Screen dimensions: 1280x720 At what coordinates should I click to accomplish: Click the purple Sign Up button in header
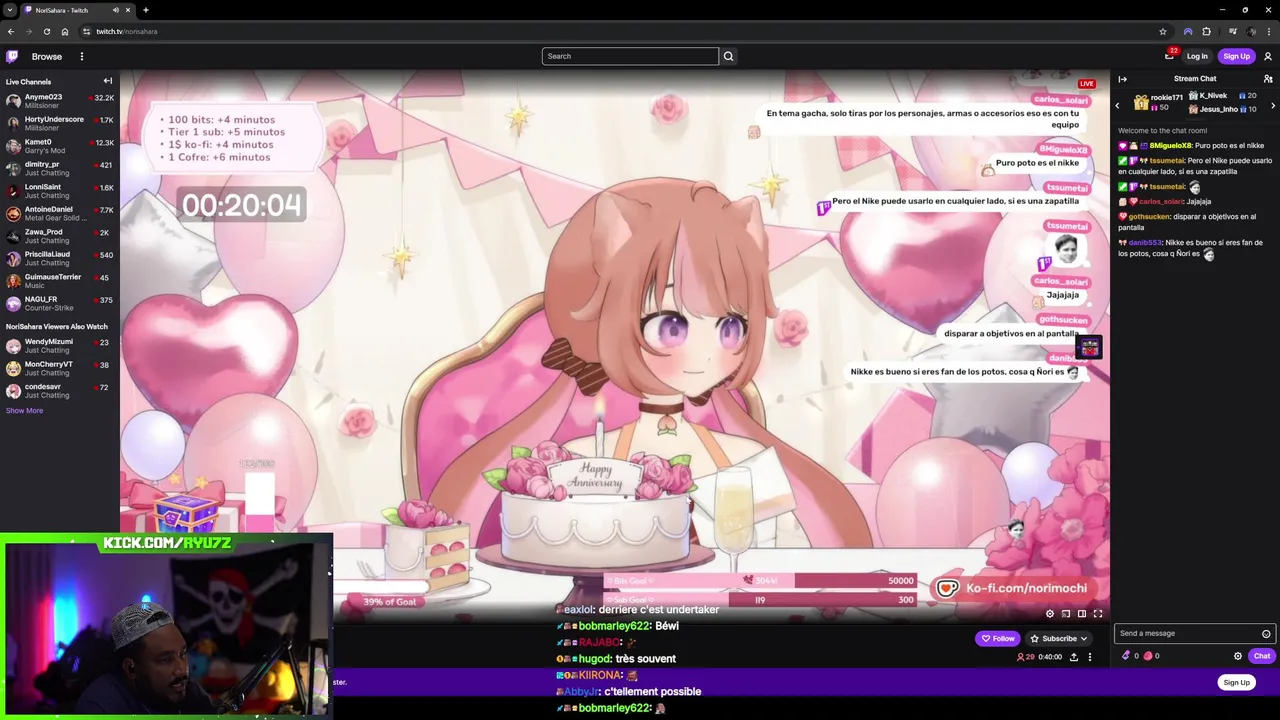(x=1236, y=56)
